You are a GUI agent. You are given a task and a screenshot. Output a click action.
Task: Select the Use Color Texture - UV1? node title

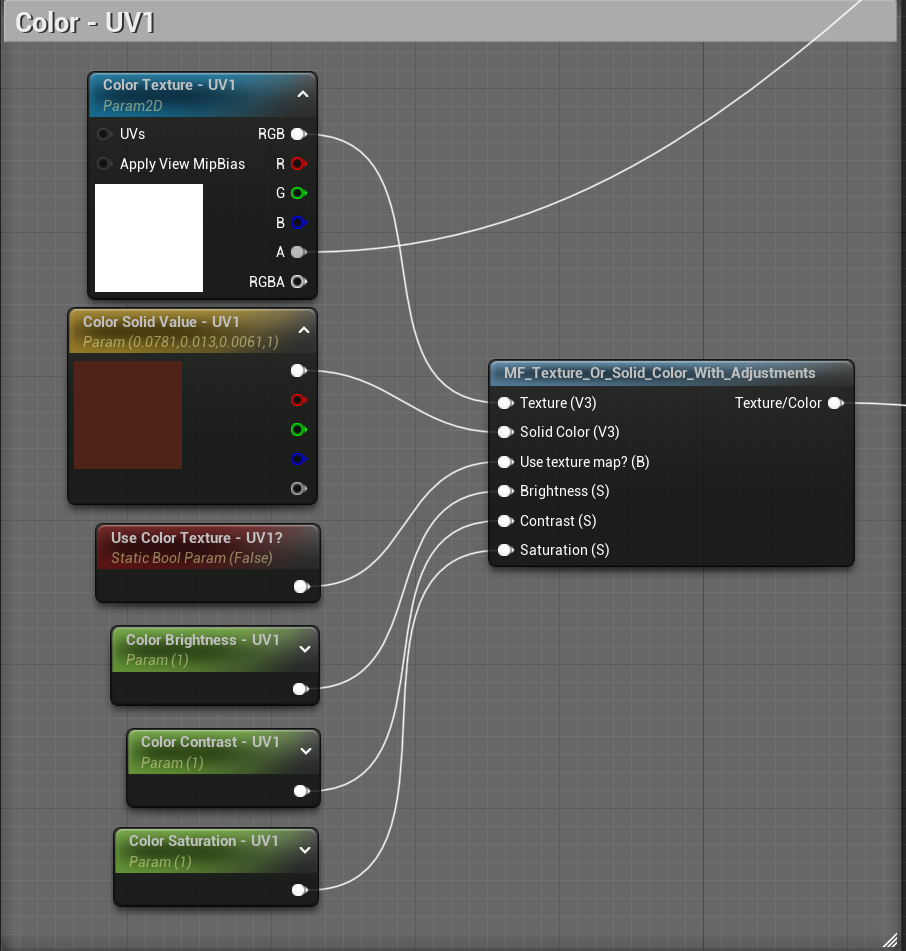[196, 537]
